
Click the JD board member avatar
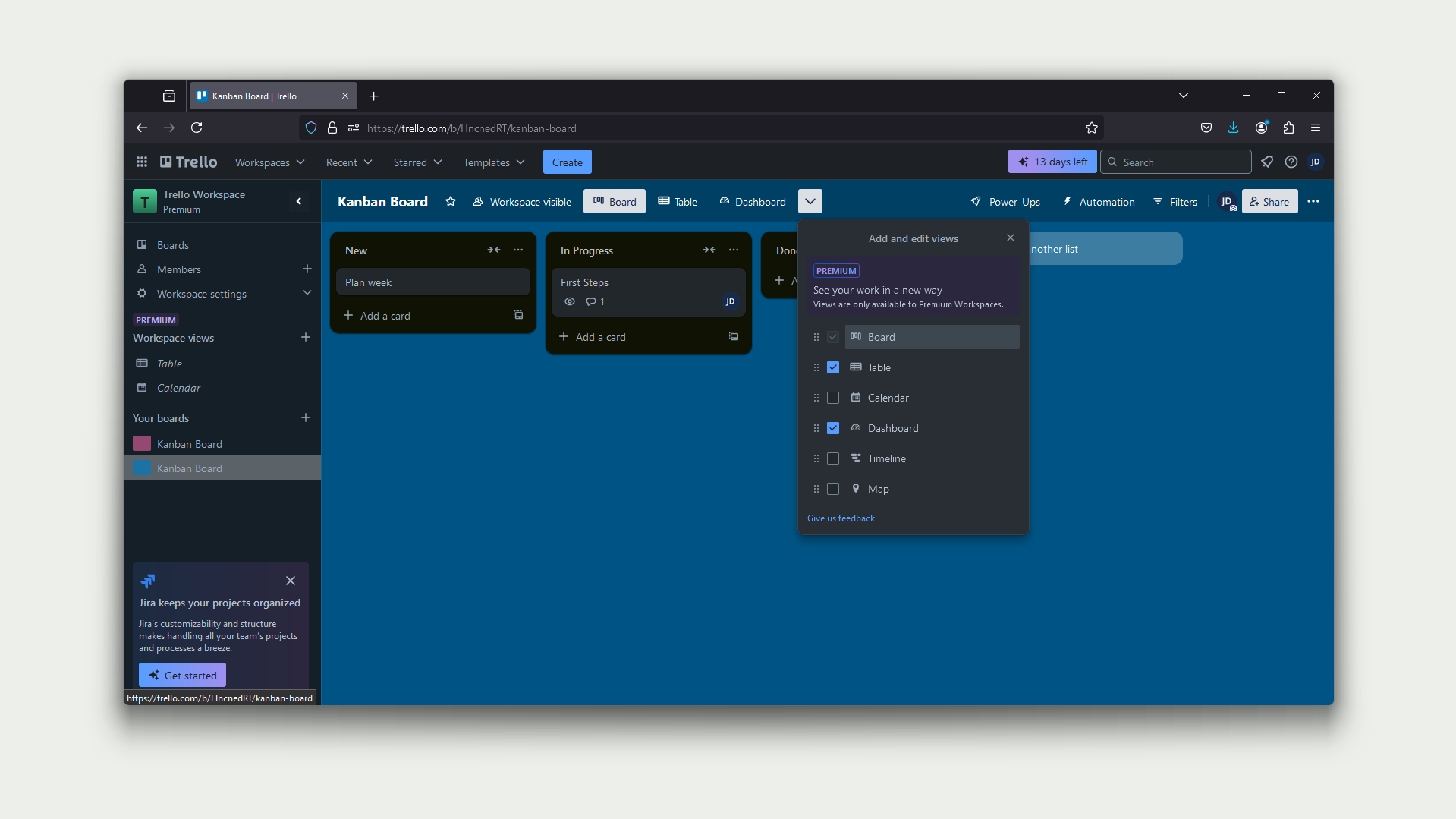click(1227, 201)
